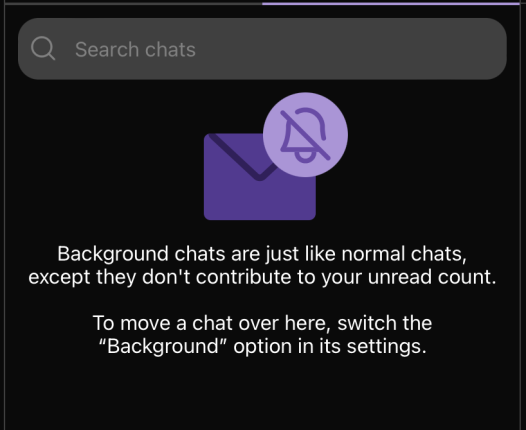Click the muted bell badge icon
The height and width of the screenshot is (430, 526).
click(305, 135)
